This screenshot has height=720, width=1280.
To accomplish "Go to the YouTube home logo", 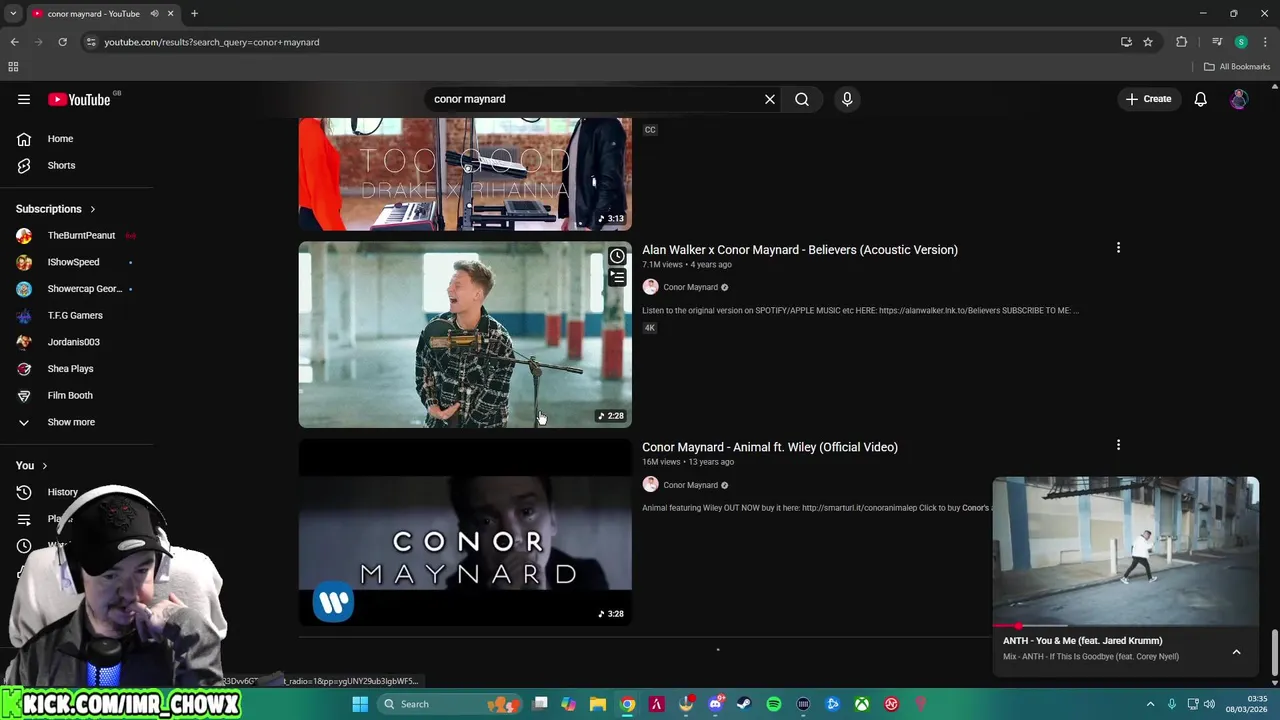I will 80,99.
